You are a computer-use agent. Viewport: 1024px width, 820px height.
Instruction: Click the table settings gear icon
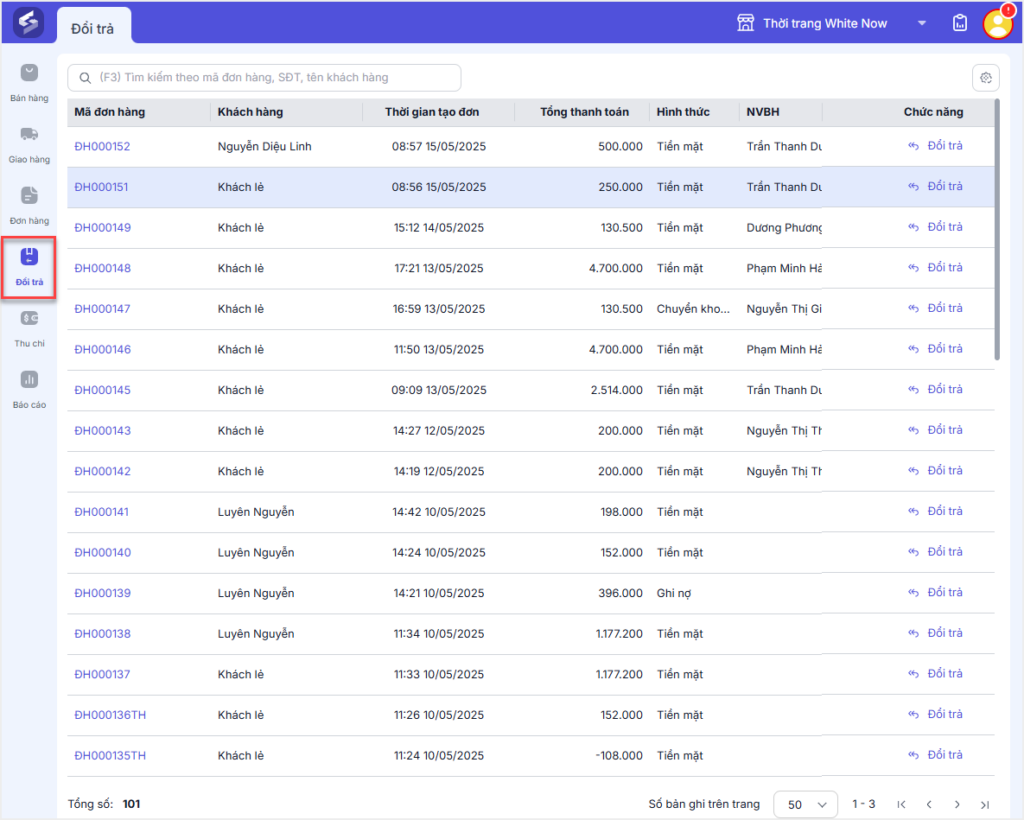(985, 78)
